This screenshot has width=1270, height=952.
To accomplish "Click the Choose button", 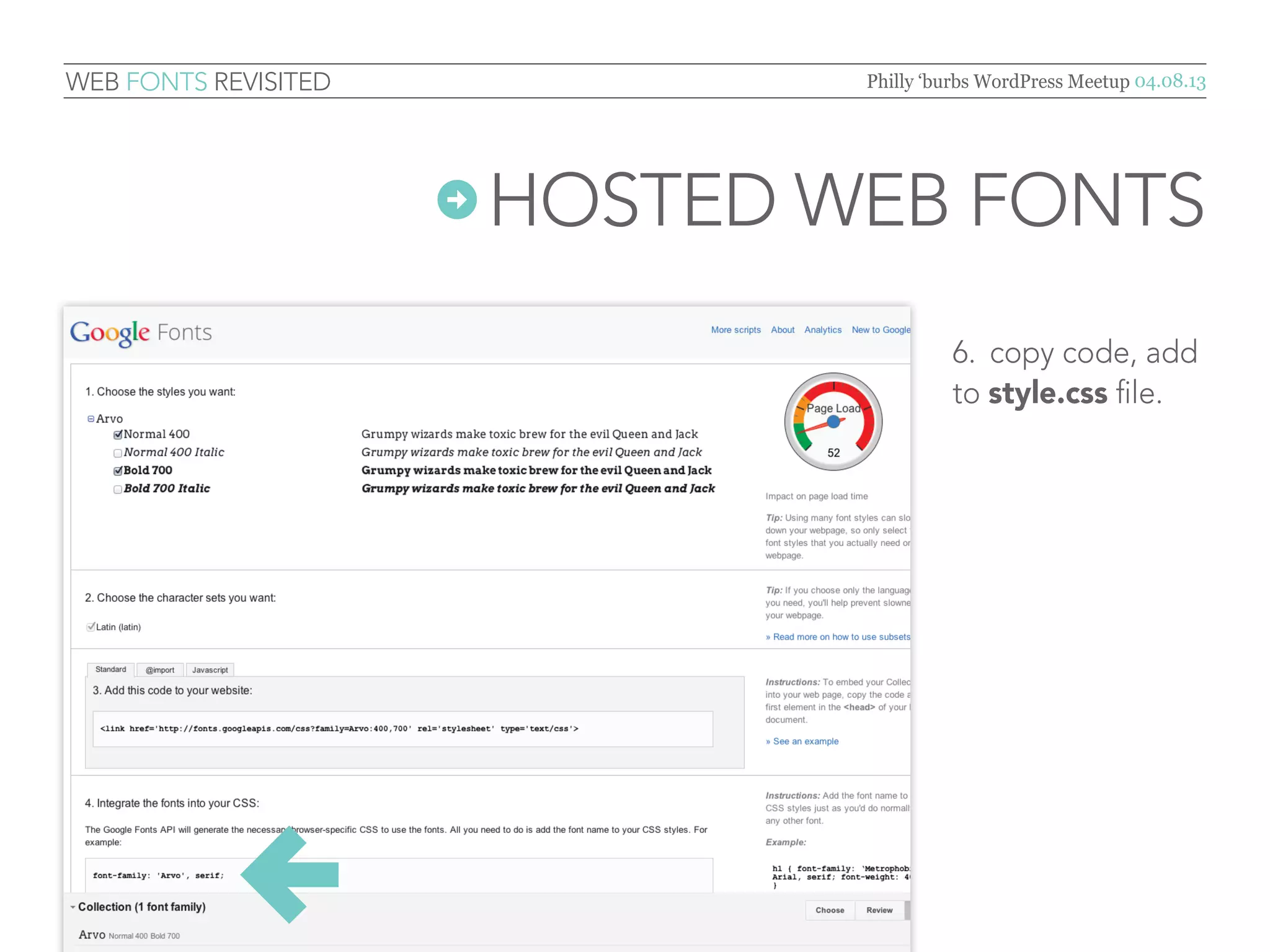I will tap(830, 910).
